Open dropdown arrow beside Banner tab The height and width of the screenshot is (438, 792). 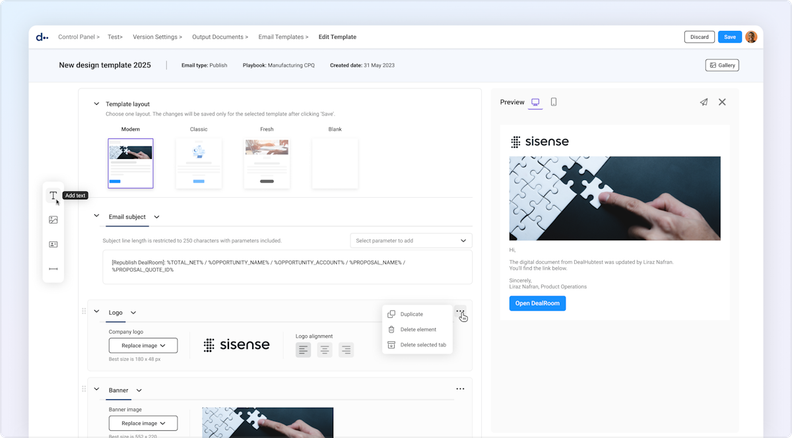tap(139, 391)
